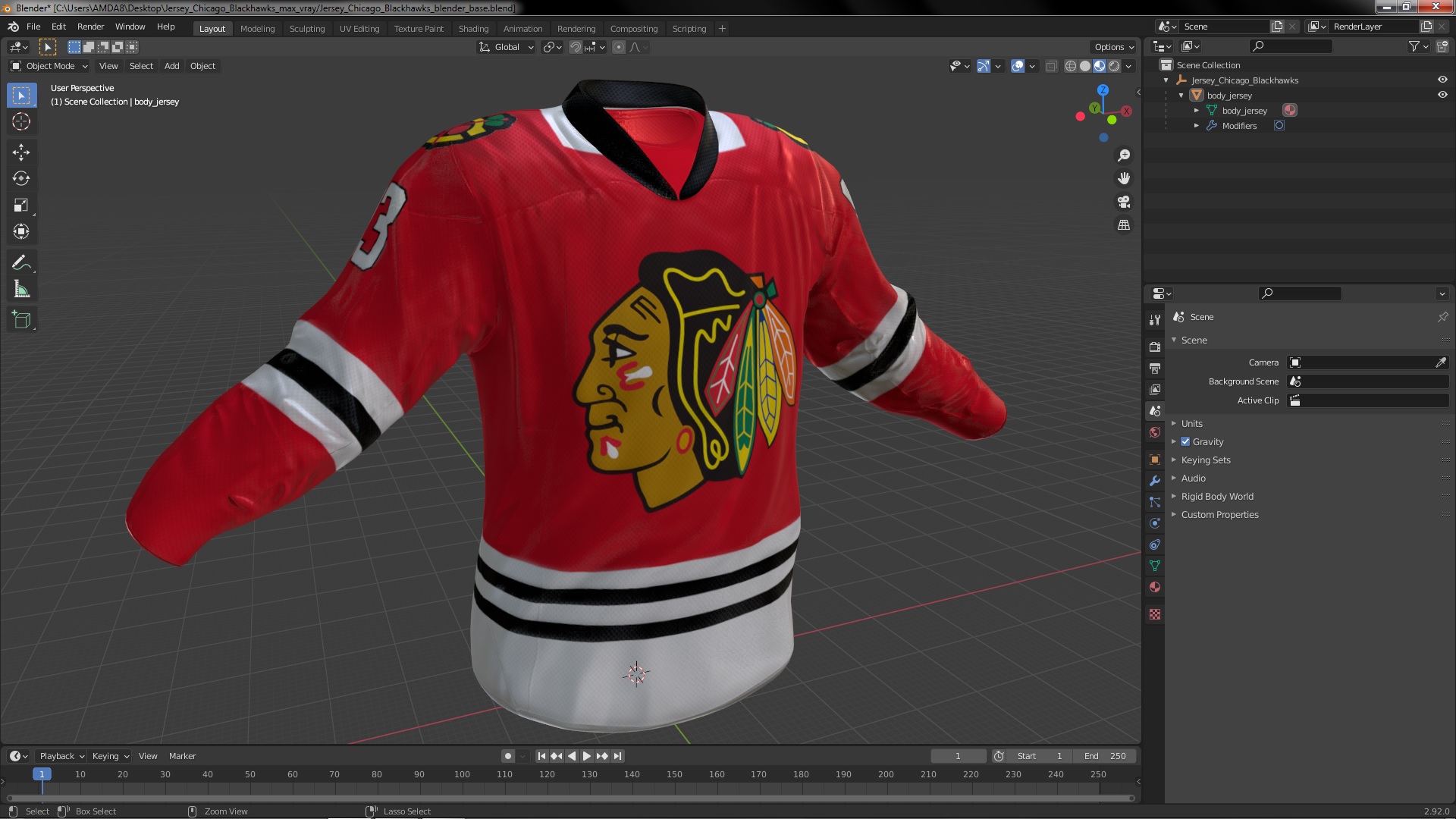Open the Object Data mesh properties tab
The image size is (1456, 819).
click(x=1155, y=566)
